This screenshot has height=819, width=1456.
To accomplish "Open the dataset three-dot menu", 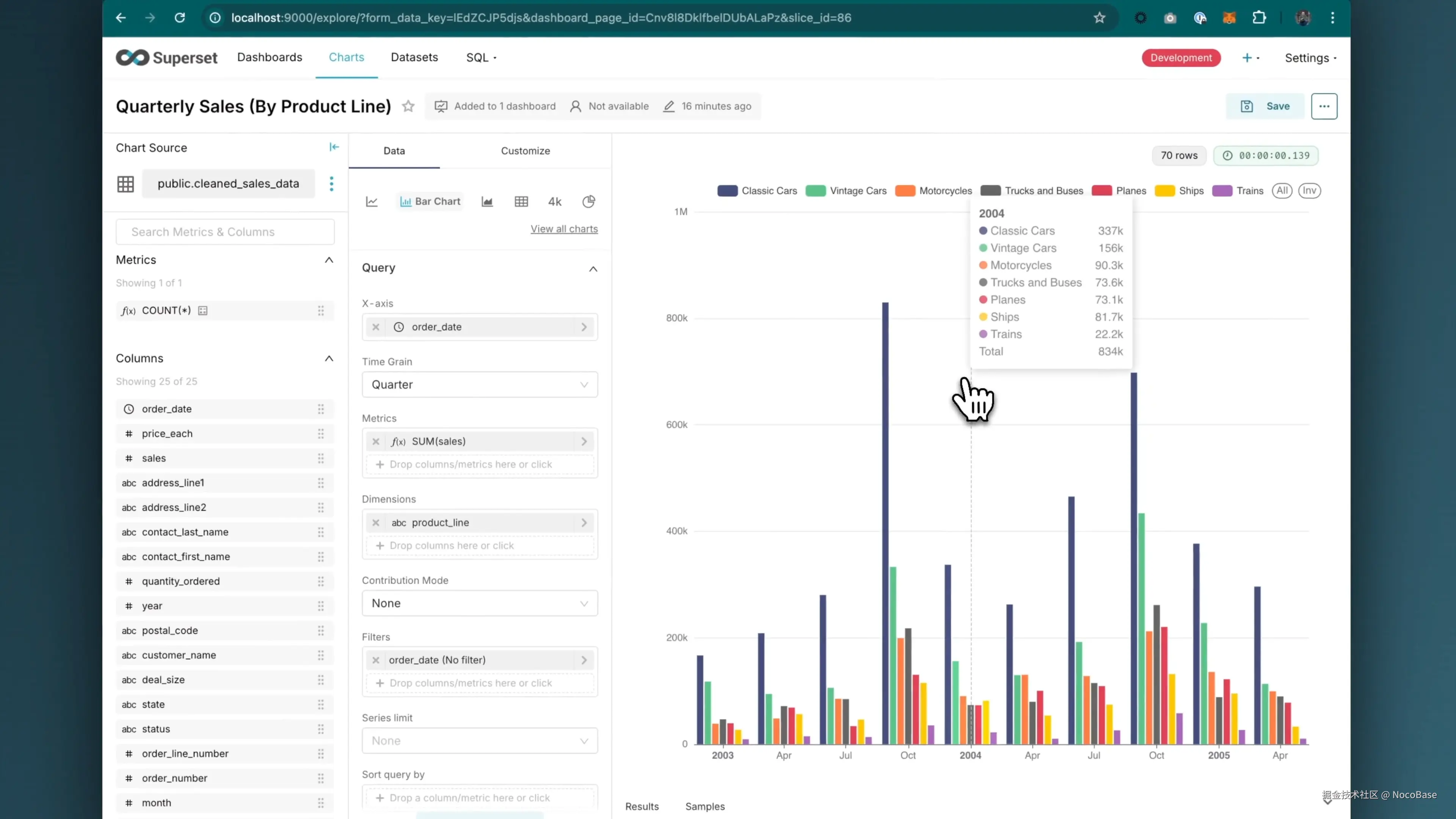I will (331, 184).
